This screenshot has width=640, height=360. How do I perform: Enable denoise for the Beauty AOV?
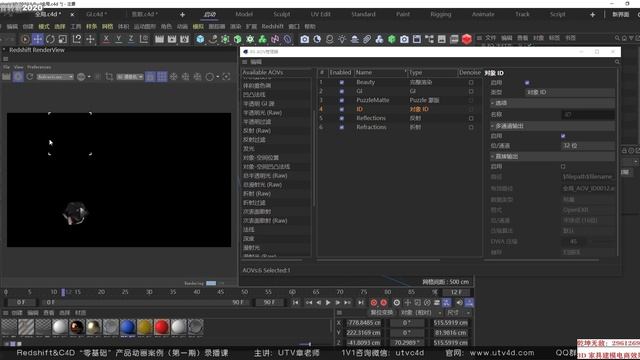click(471, 82)
